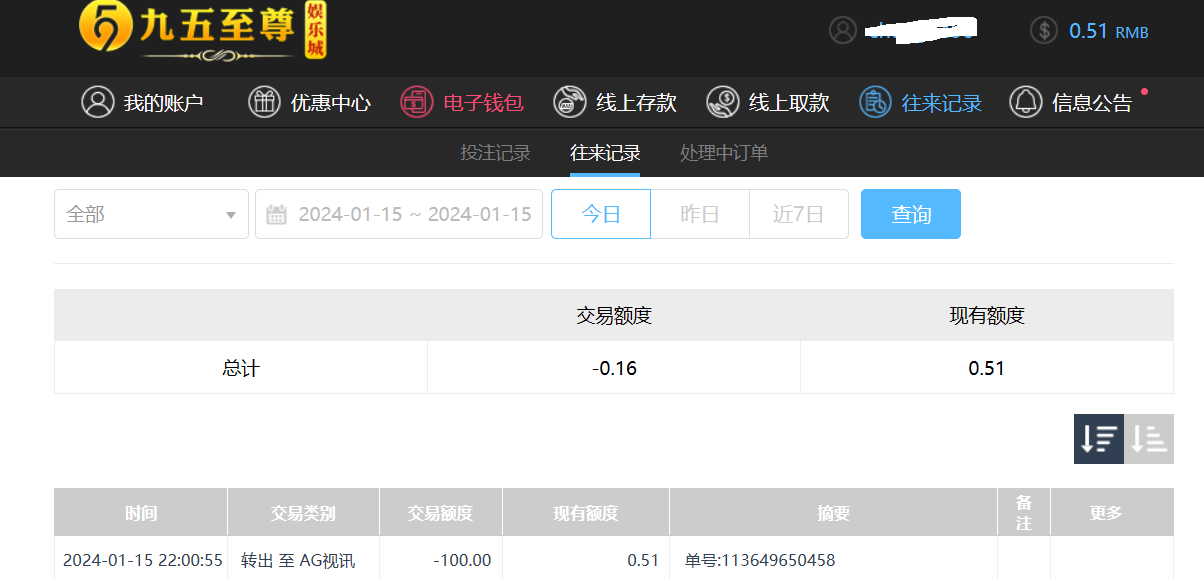Screen dimensions: 1204x579
Task: Click the user avatar icon in header
Action: 843,30
